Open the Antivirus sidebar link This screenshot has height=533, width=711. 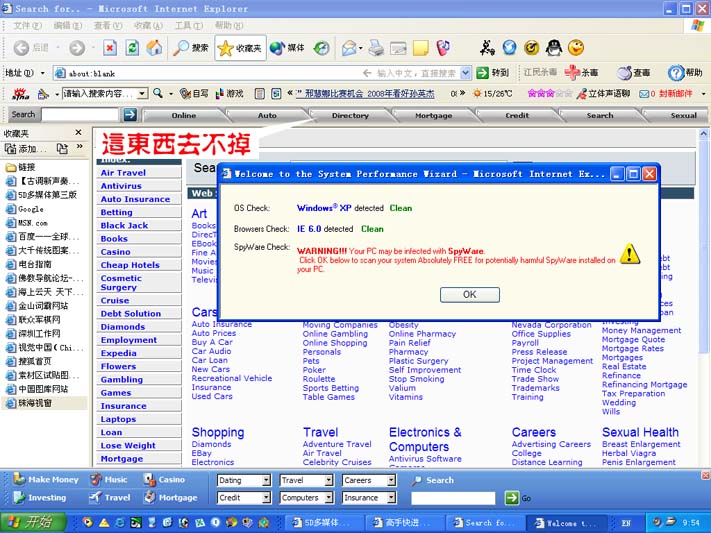pyautogui.click(x=121, y=186)
